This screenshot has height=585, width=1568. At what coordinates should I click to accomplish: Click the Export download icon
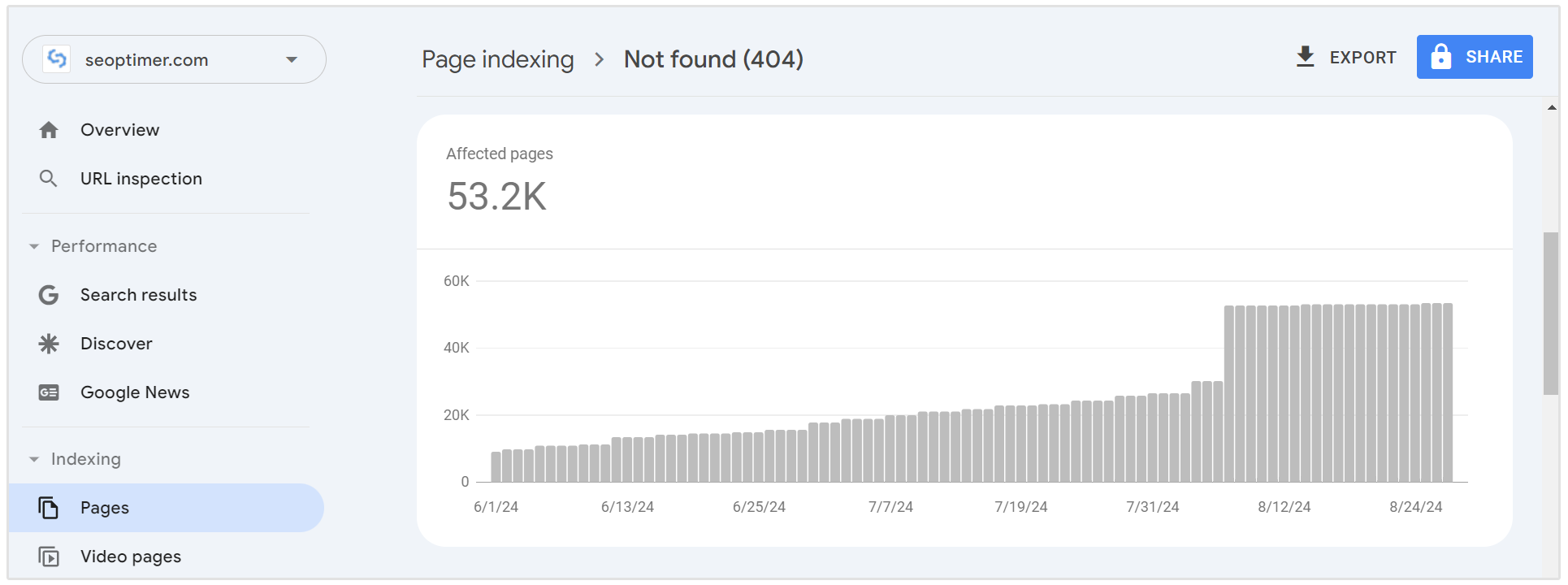[1305, 57]
